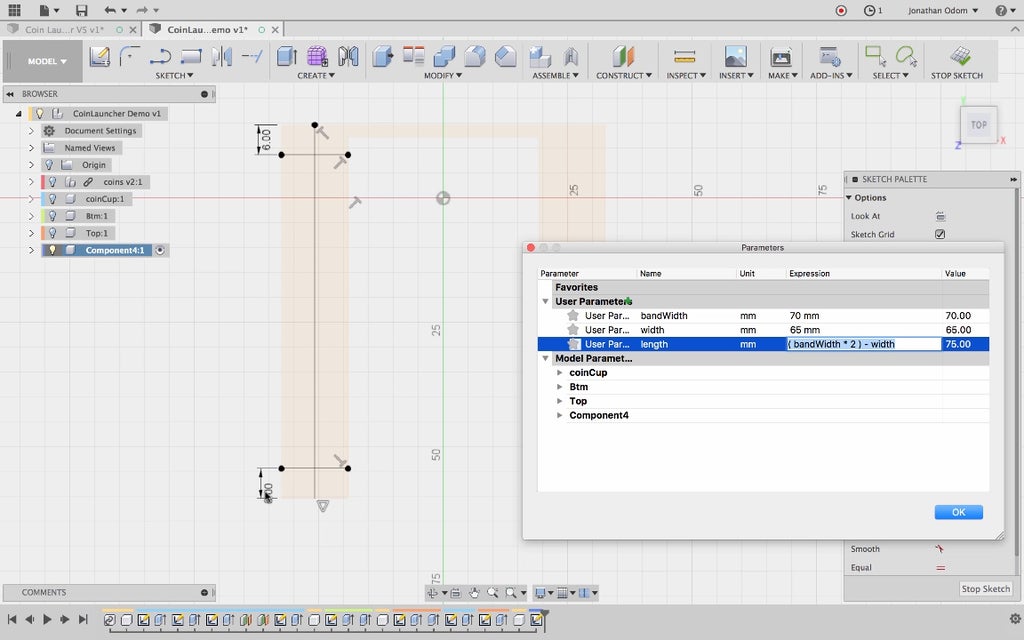Expand the Document Settings tree node

click(x=31, y=131)
